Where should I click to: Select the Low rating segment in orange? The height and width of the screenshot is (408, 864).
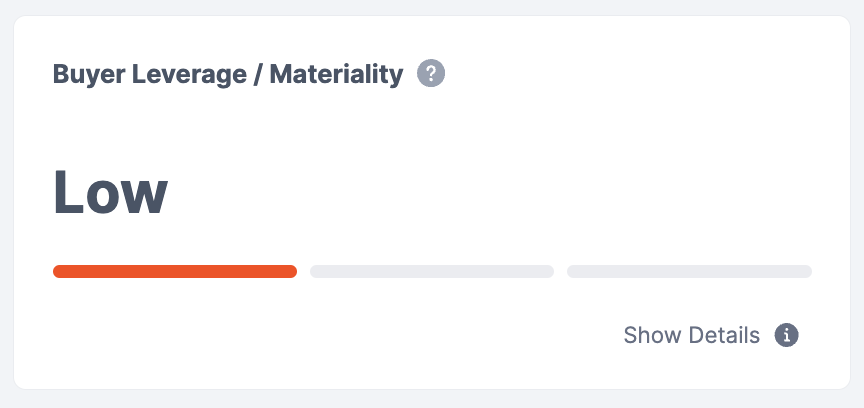[x=175, y=271]
